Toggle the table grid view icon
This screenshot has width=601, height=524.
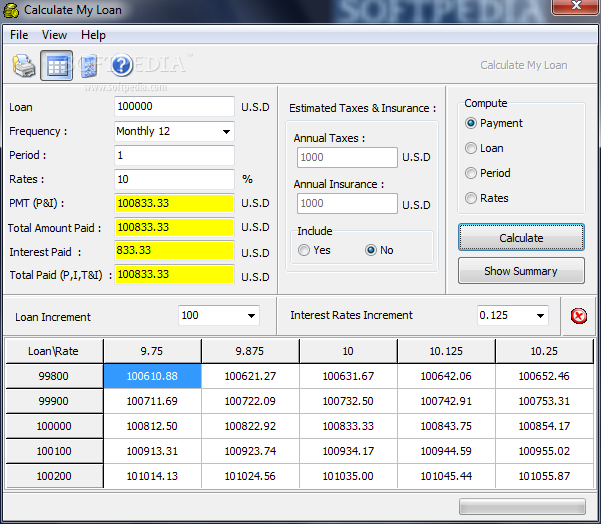(x=57, y=66)
